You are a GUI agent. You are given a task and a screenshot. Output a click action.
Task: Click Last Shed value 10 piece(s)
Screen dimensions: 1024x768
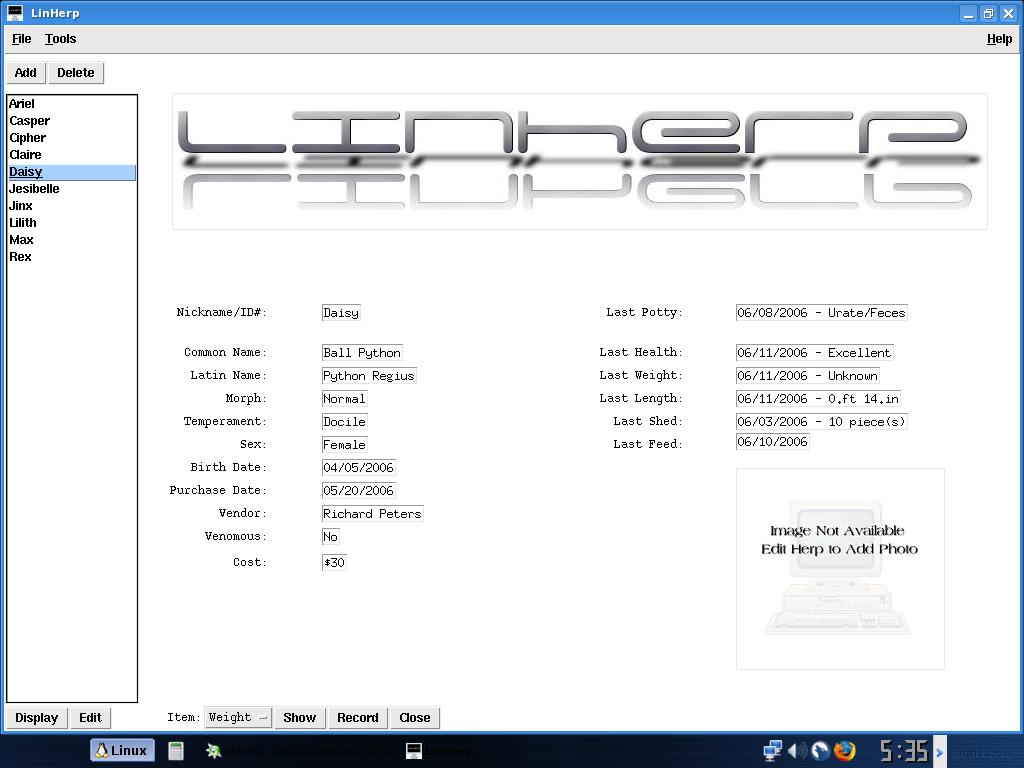point(822,421)
